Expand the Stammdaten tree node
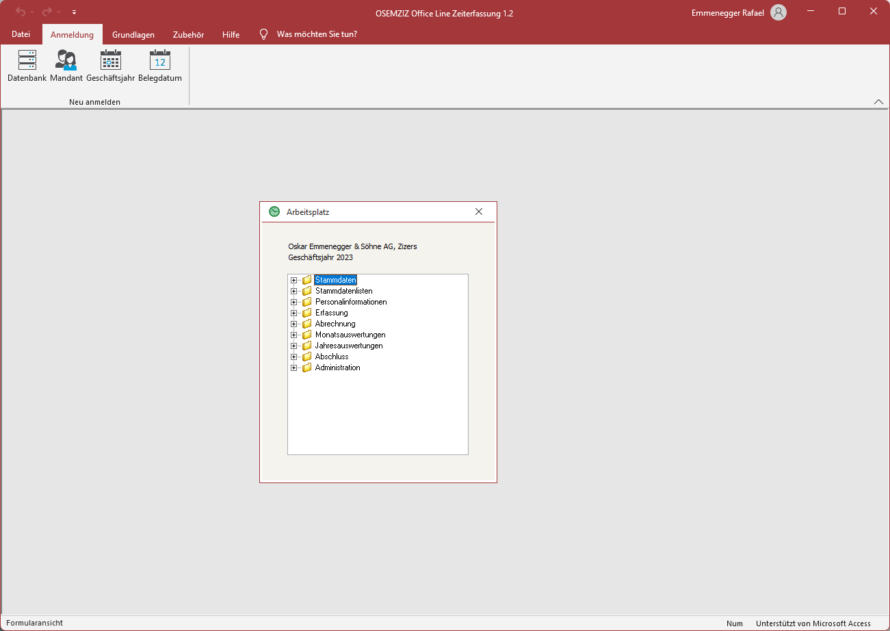This screenshot has width=890, height=631. pyautogui.click(x=294, y=280)
